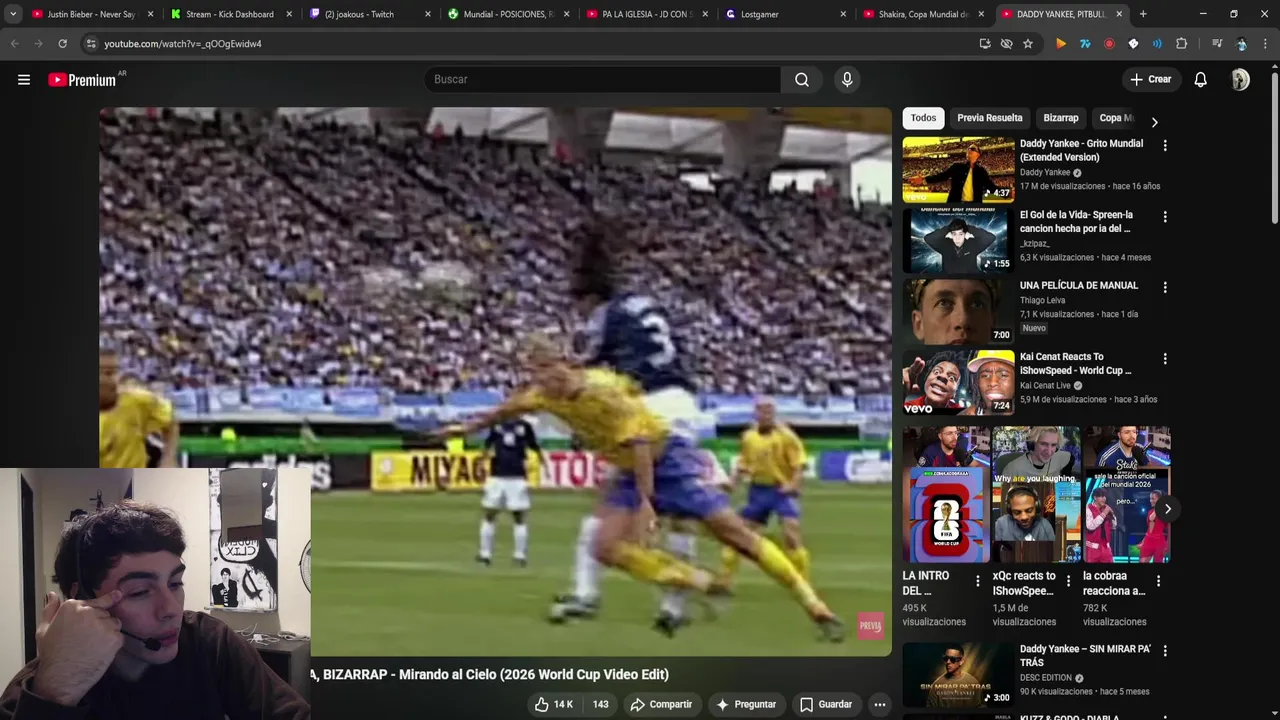The height and width of the screenshot is (720, 1280).
Task: Click into the Buscar search field
Action: coord(602,80)
